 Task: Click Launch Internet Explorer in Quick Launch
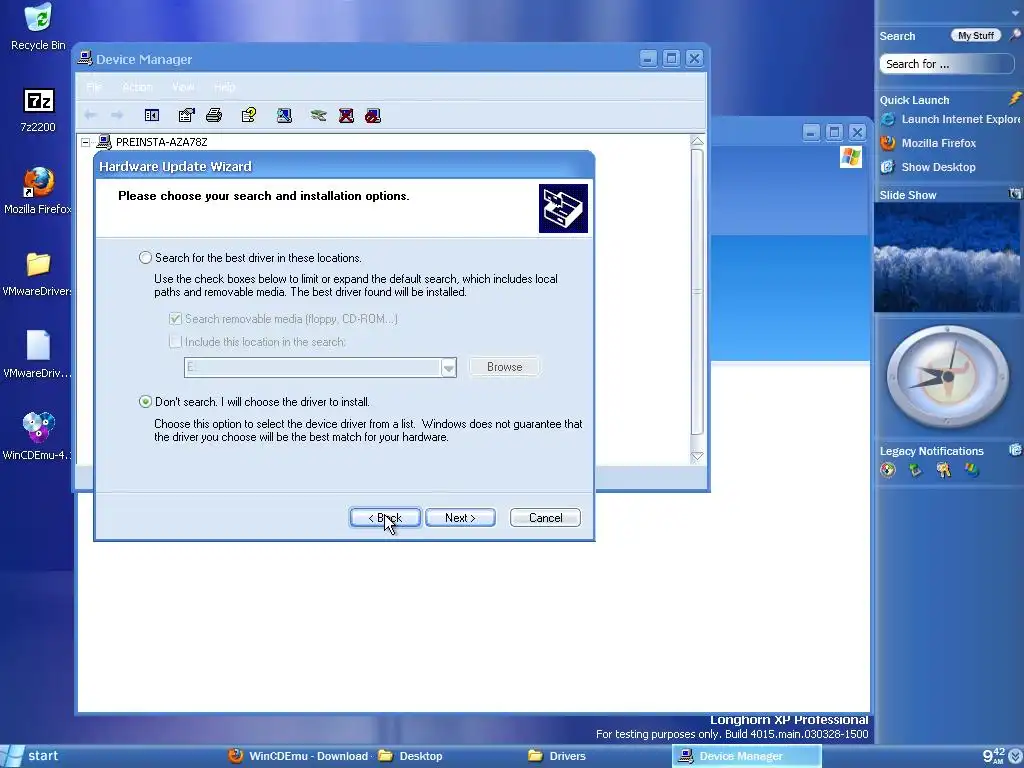click(950, 119)
